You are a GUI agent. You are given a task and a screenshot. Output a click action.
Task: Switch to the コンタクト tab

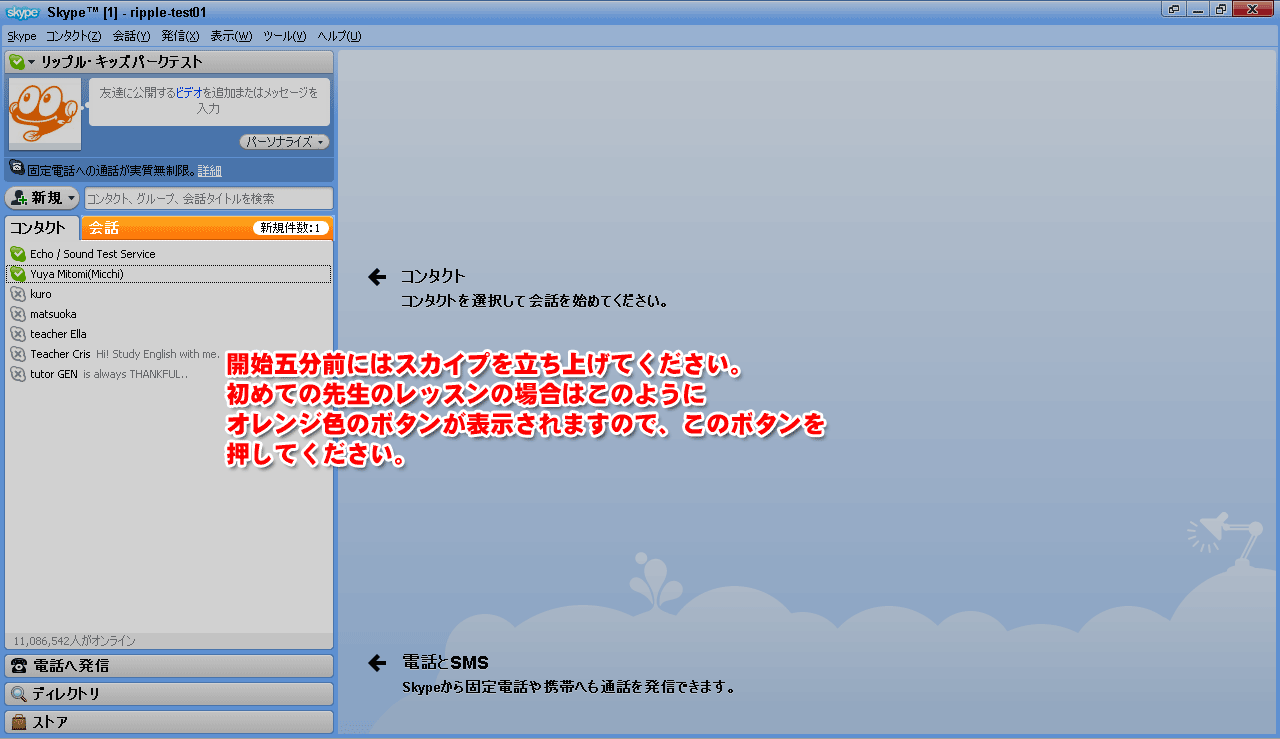tap(43, 228)
